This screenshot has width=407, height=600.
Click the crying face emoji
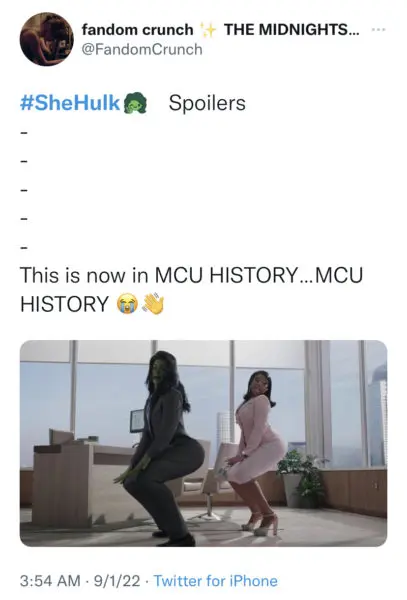point(126,304)
